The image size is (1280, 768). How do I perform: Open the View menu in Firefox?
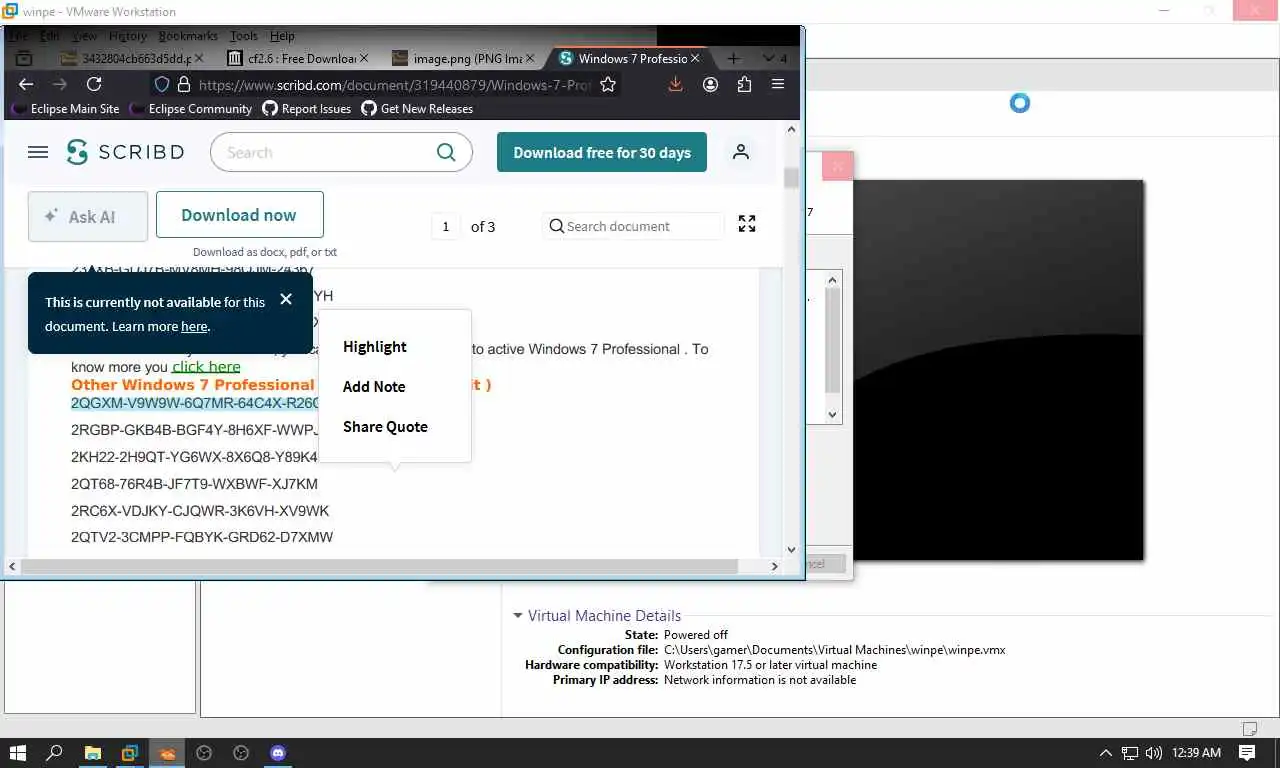(x=84, y=36)
